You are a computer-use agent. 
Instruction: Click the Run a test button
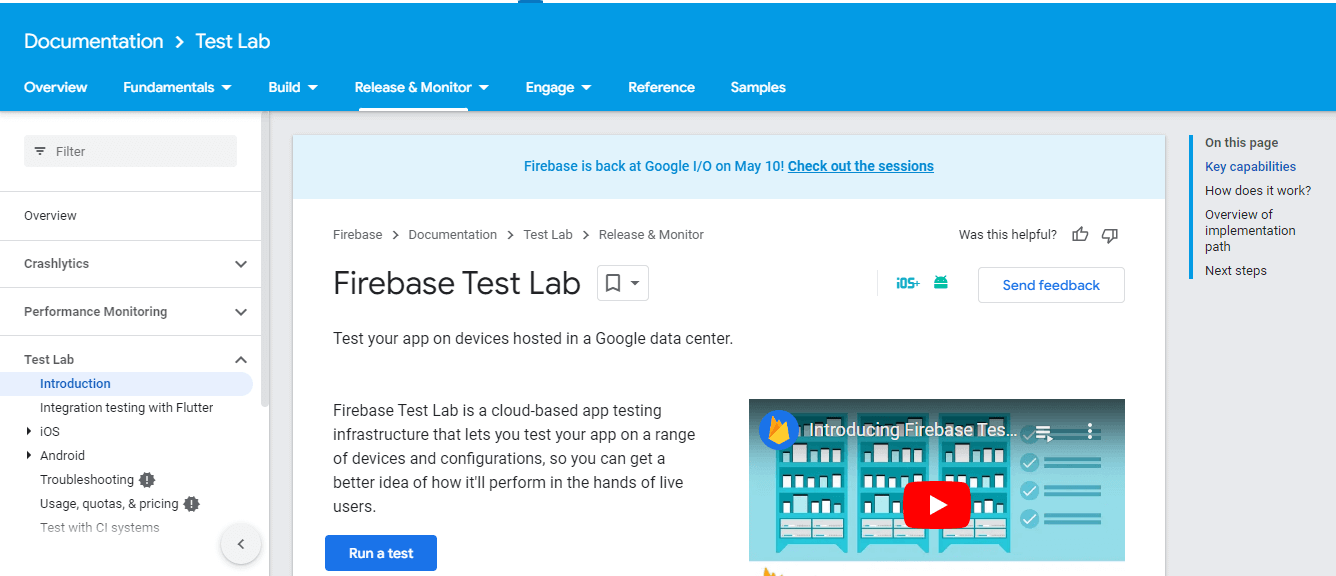(380, 553)
